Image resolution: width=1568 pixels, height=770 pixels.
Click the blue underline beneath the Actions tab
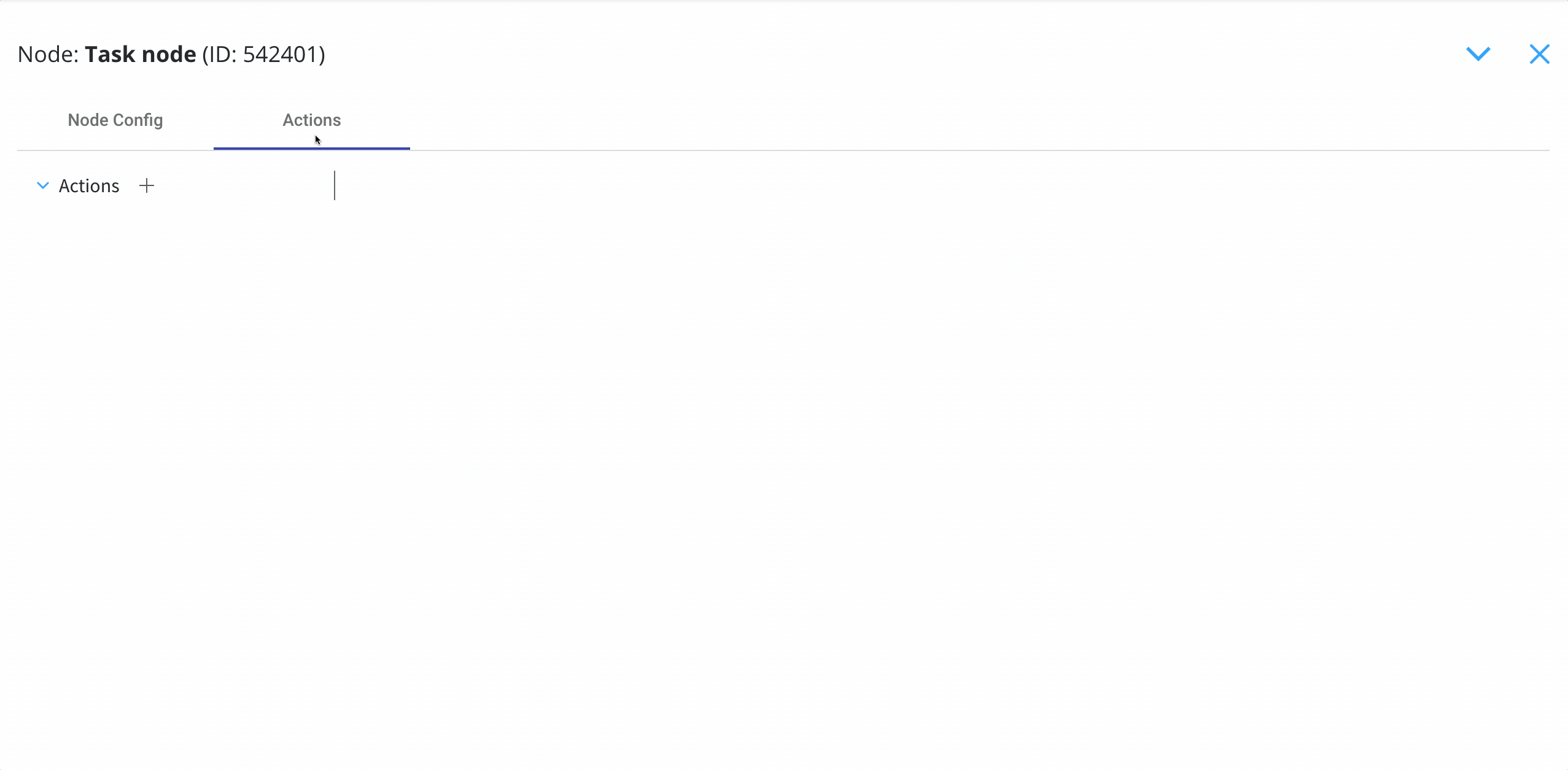click(312, 148)
